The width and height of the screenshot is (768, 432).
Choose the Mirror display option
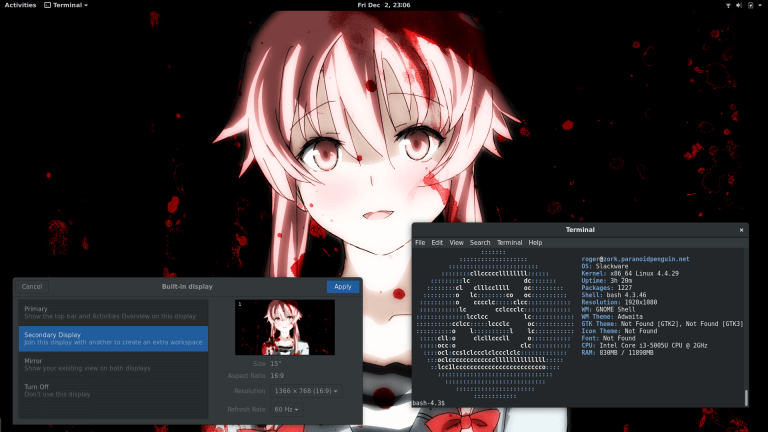pos(113,364)
